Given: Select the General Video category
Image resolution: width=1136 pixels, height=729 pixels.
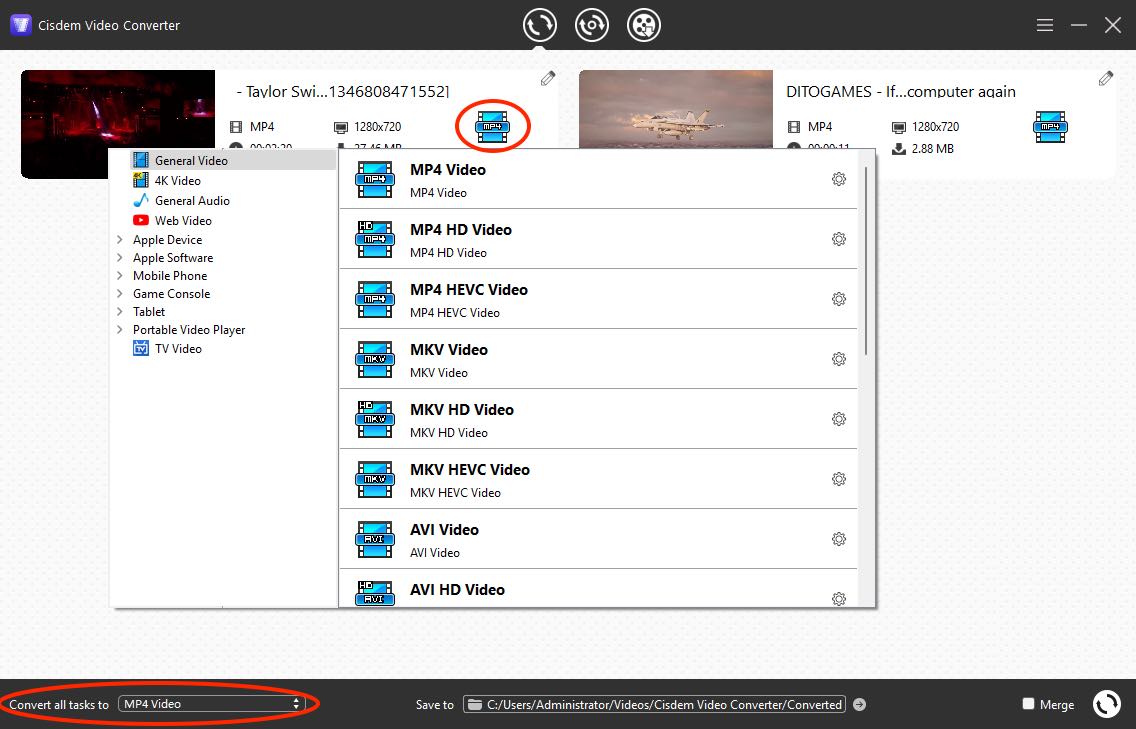Looking at the screenshot, I should pos(233,160).
